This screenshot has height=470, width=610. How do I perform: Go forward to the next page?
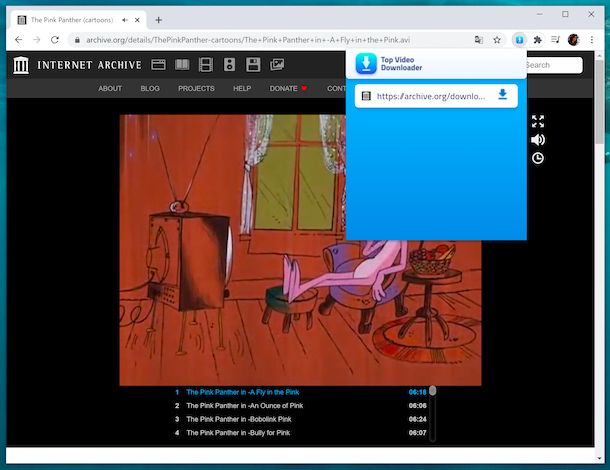(37, 40)
